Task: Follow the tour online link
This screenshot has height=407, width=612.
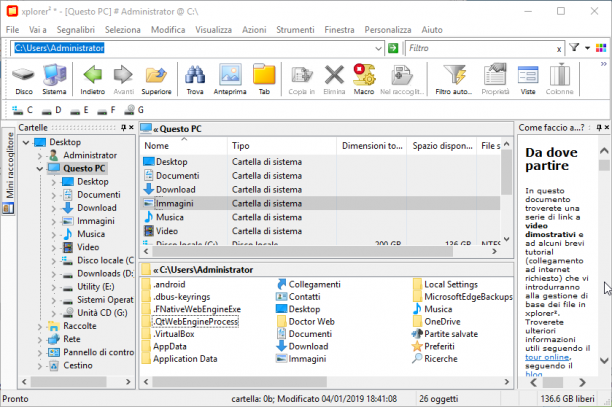Action: coord(547,357)
